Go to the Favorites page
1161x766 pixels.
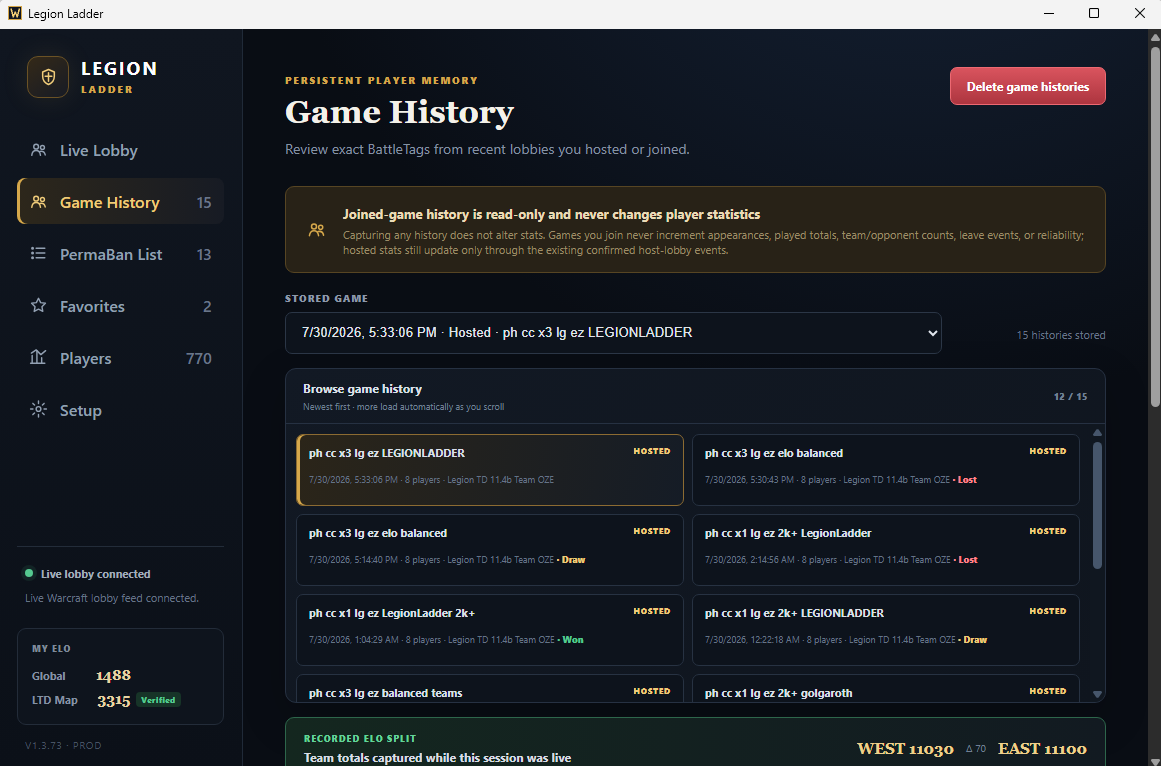[121, 306]
